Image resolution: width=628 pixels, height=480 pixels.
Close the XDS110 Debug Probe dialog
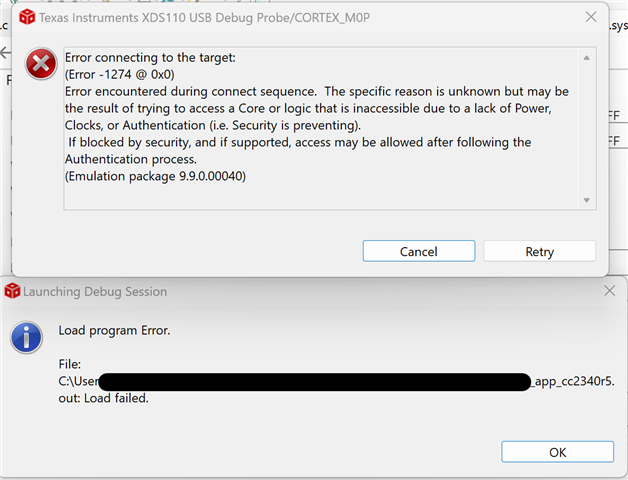[x=592, y=16]
